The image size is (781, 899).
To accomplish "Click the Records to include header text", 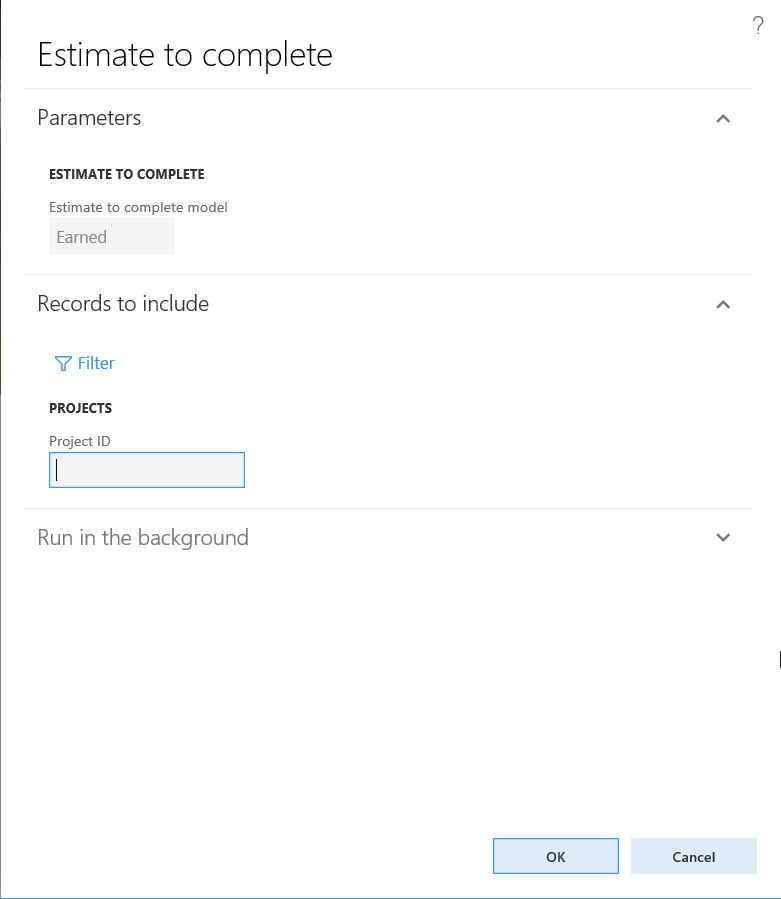I will click(123, 304).
